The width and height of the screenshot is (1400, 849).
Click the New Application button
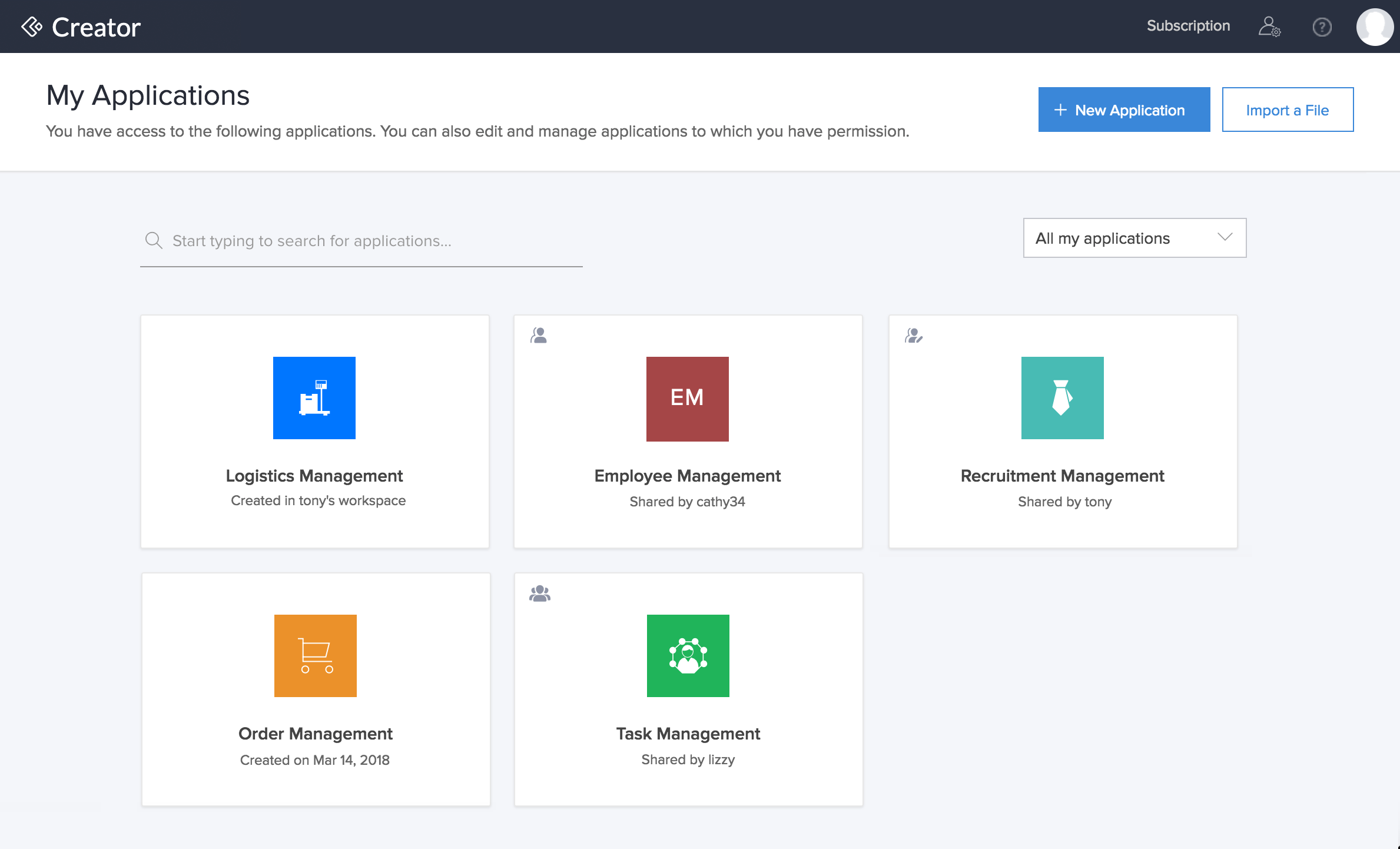[1121, 109]
